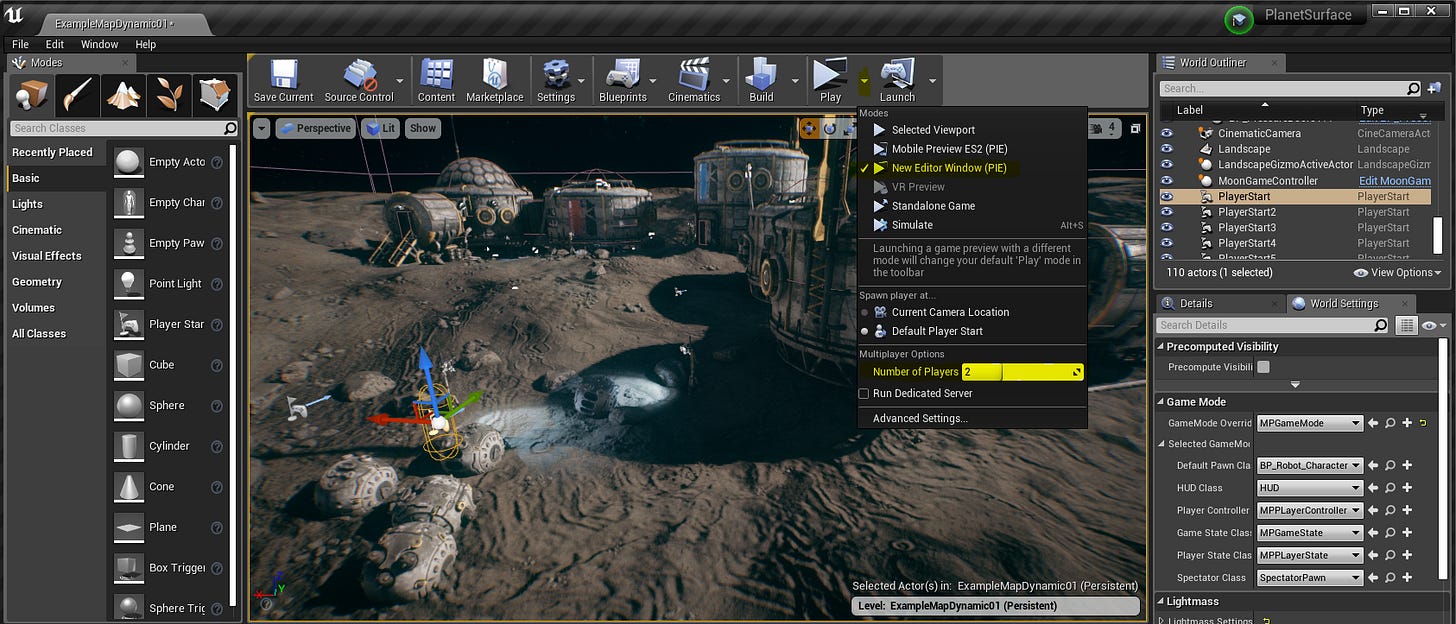
Task: Maximize the viewport using the restore icon
Action: point(1136,128)
